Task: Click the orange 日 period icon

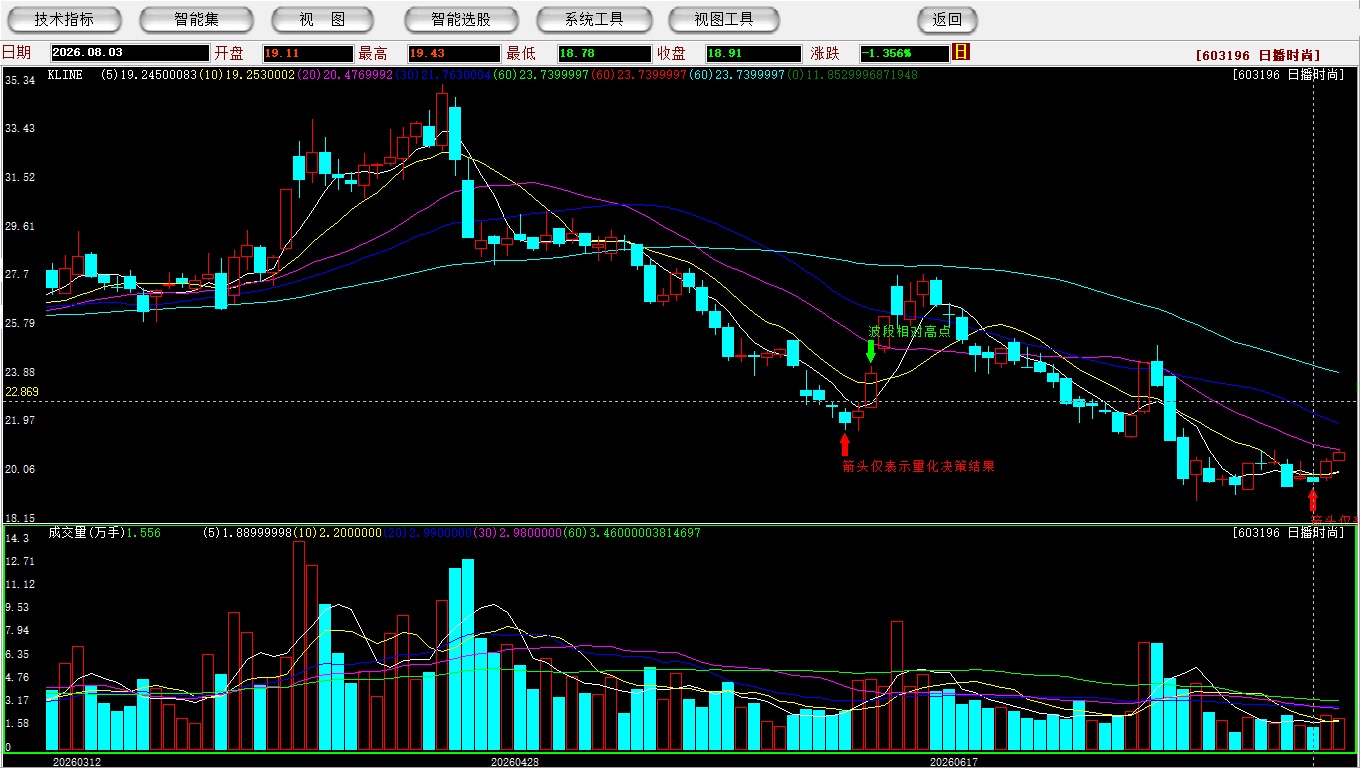Action: click(x=961, y=52)
